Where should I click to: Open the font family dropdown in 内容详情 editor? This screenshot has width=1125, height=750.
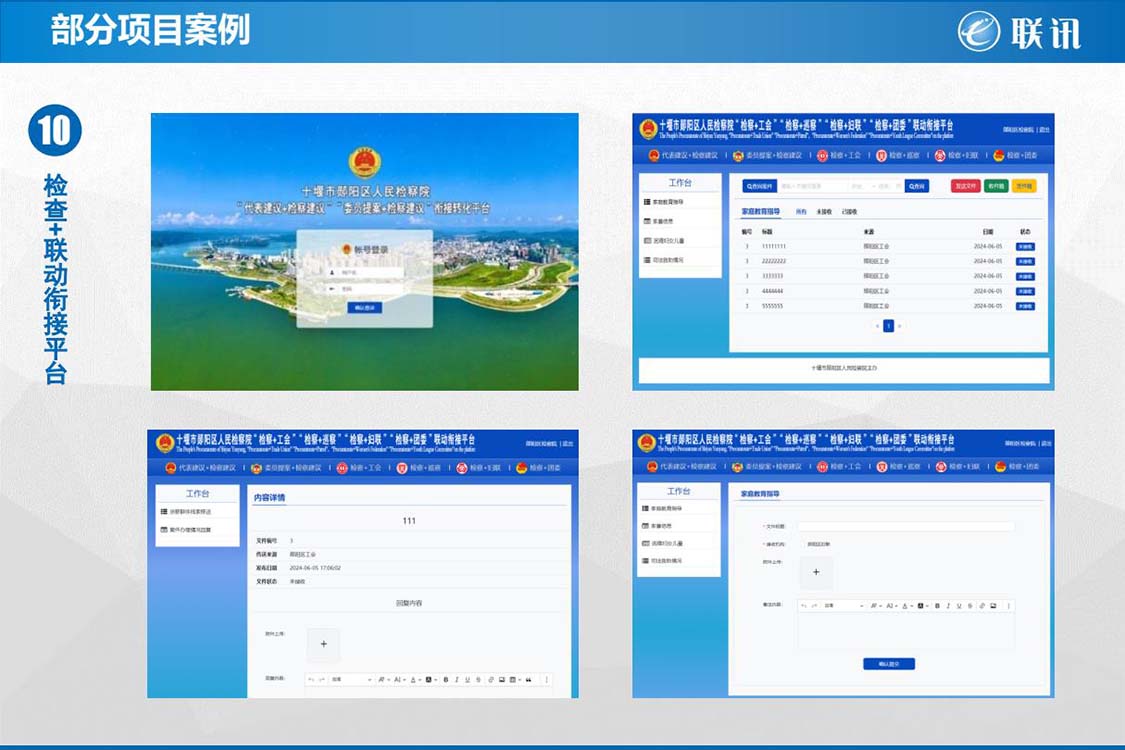pos(384,680)
